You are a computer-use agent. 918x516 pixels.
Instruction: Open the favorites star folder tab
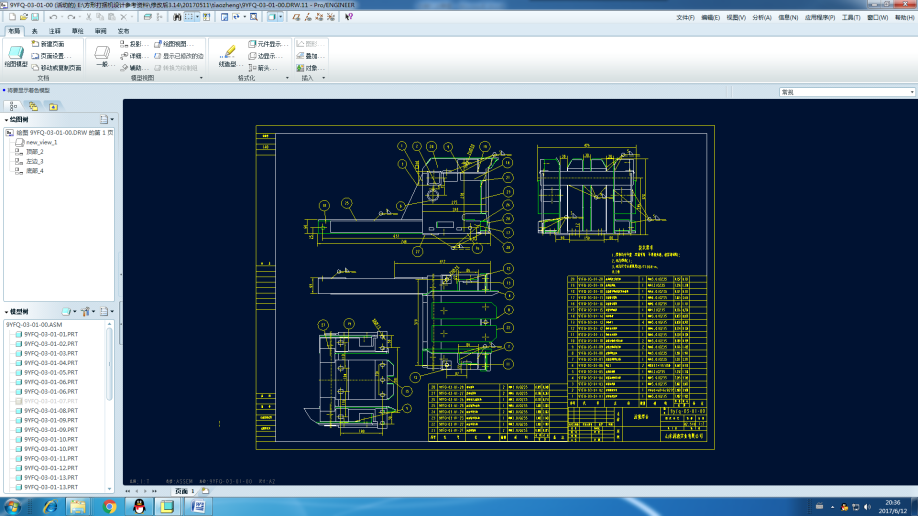[53, 106]
